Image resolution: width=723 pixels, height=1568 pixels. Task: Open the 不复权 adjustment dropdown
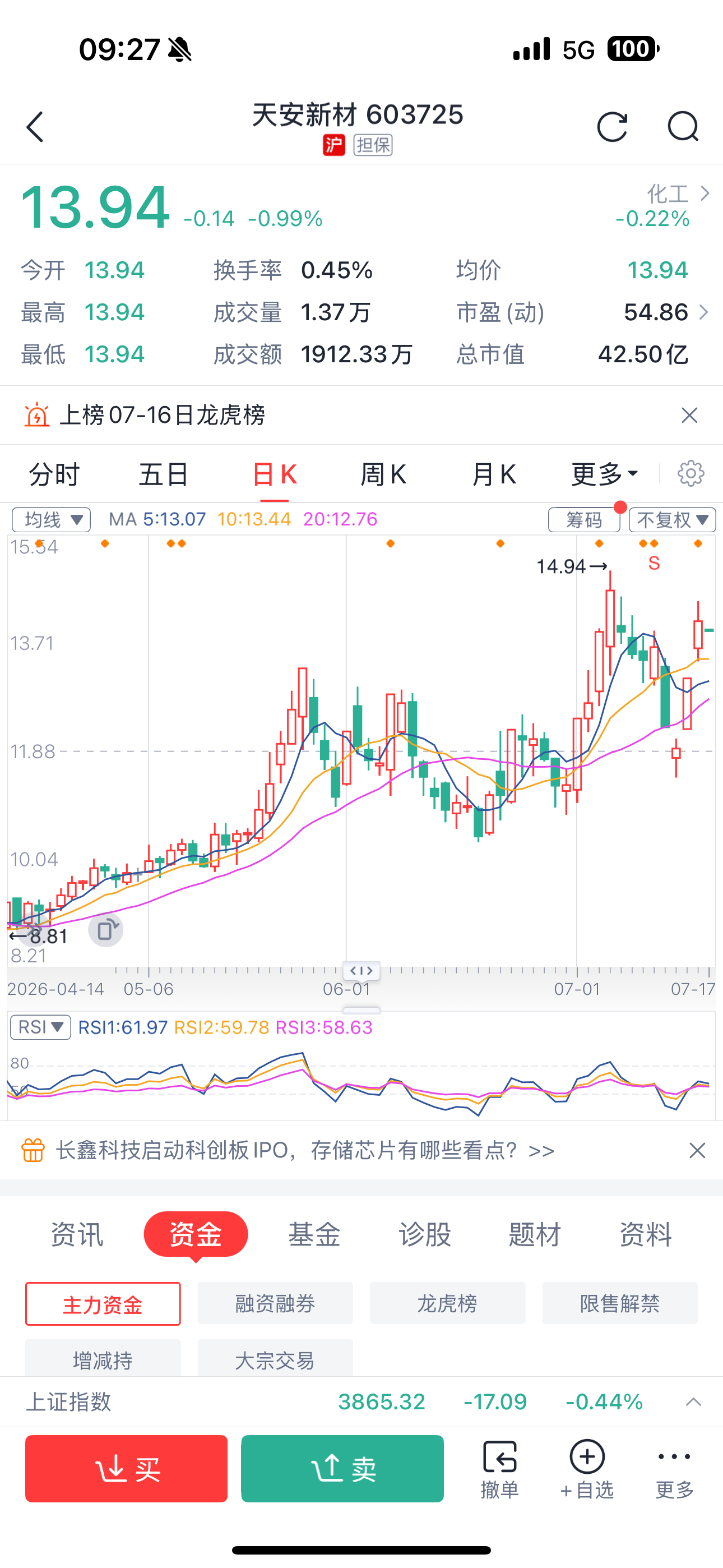[673, 520]
